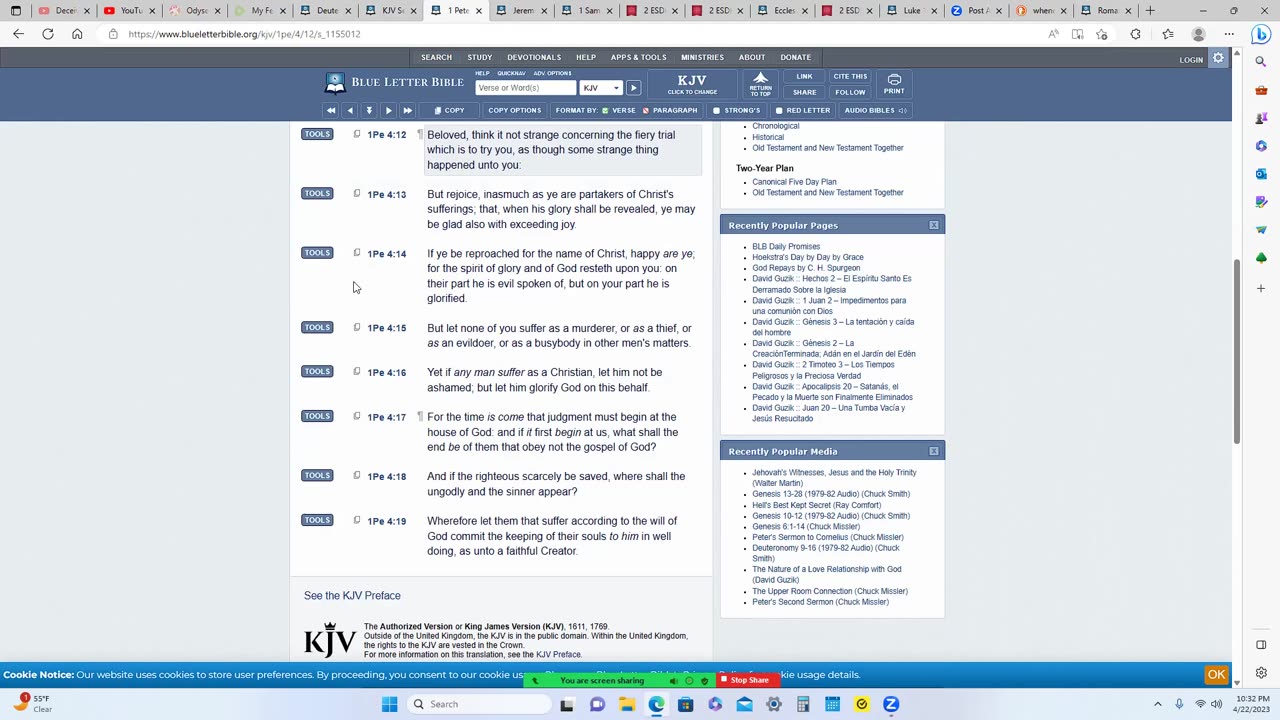This screenshot has width=1280, height=720.
Task: Open volume icon in system tray
Action: (1217, 704)
